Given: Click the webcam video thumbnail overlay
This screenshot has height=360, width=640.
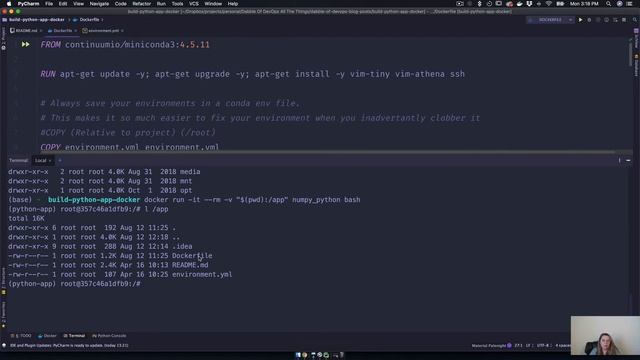Looking at the screenshot, I should 605,336.
